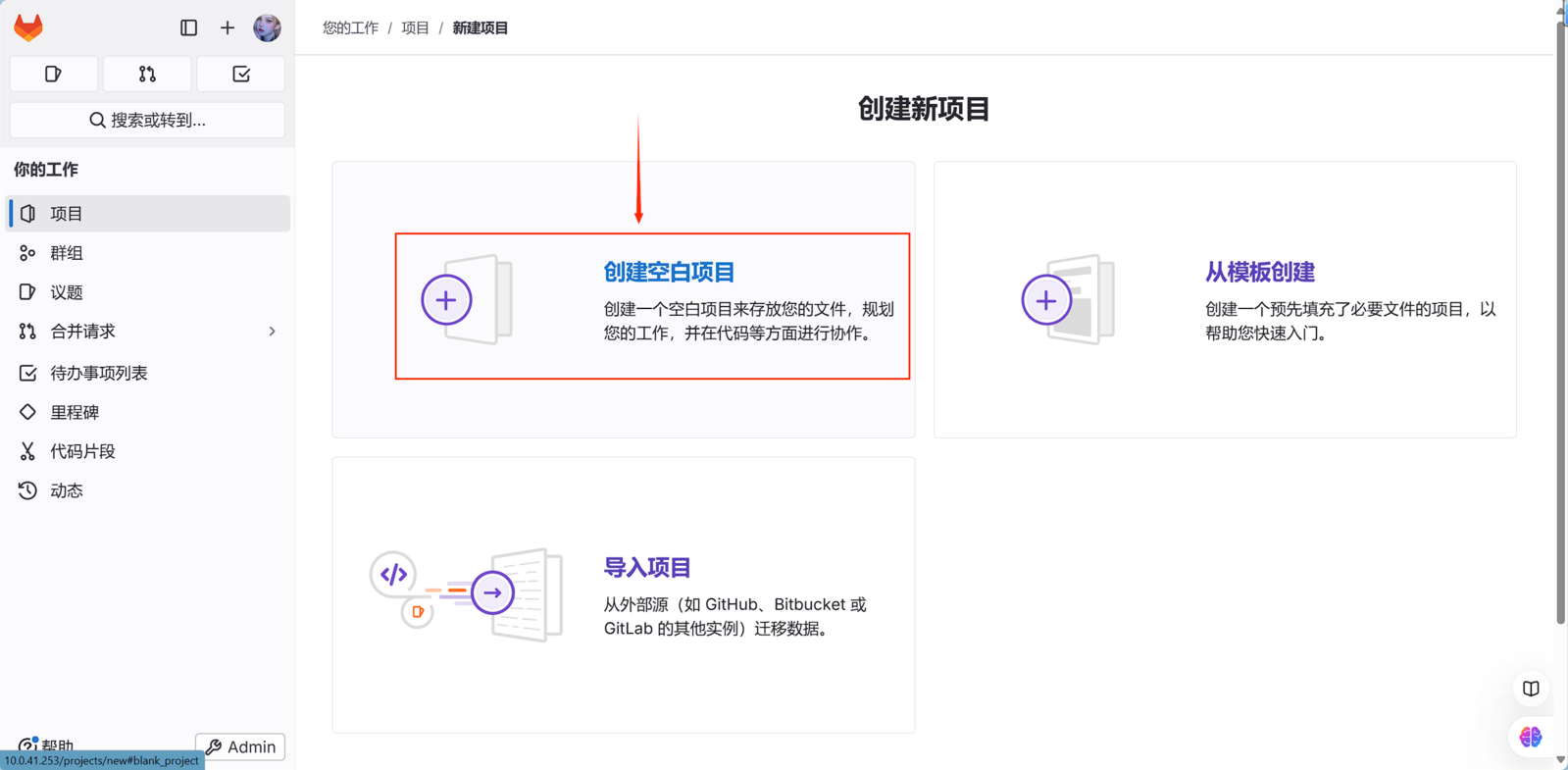Click the template project plus illustration

pos(1069,299)
